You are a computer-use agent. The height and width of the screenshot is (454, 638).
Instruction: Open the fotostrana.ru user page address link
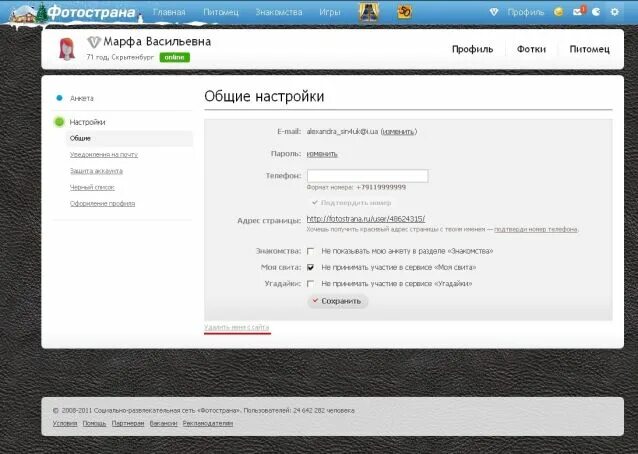click(x=366, y=219)
